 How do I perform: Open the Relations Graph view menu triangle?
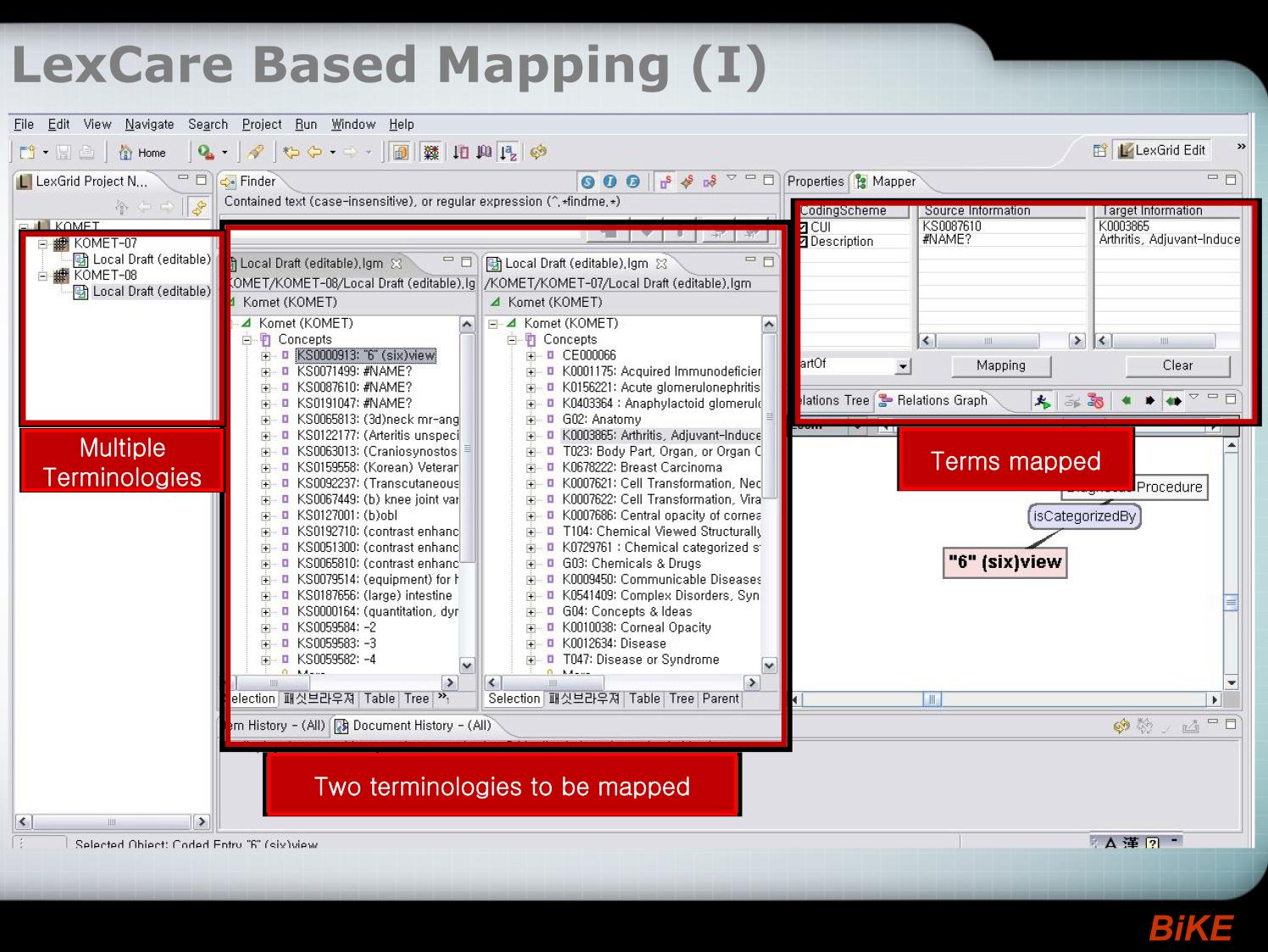click(x=1194, y=397)
